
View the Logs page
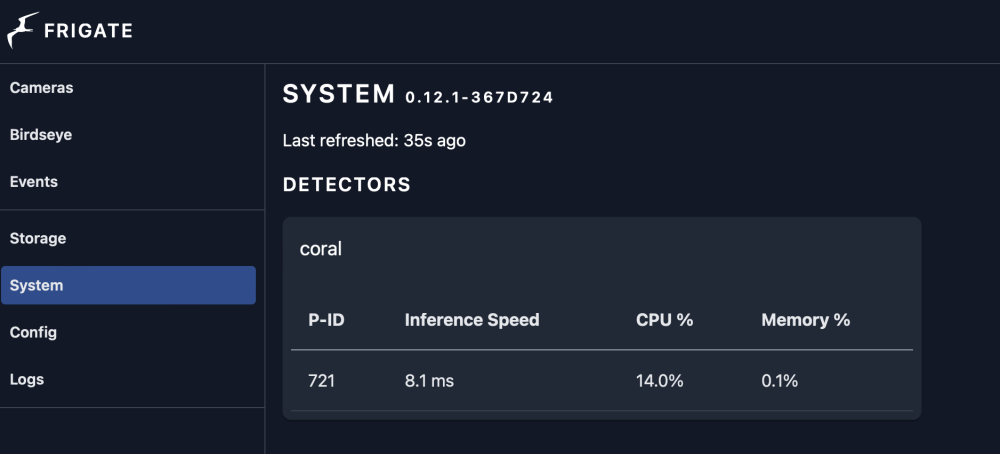27,379
